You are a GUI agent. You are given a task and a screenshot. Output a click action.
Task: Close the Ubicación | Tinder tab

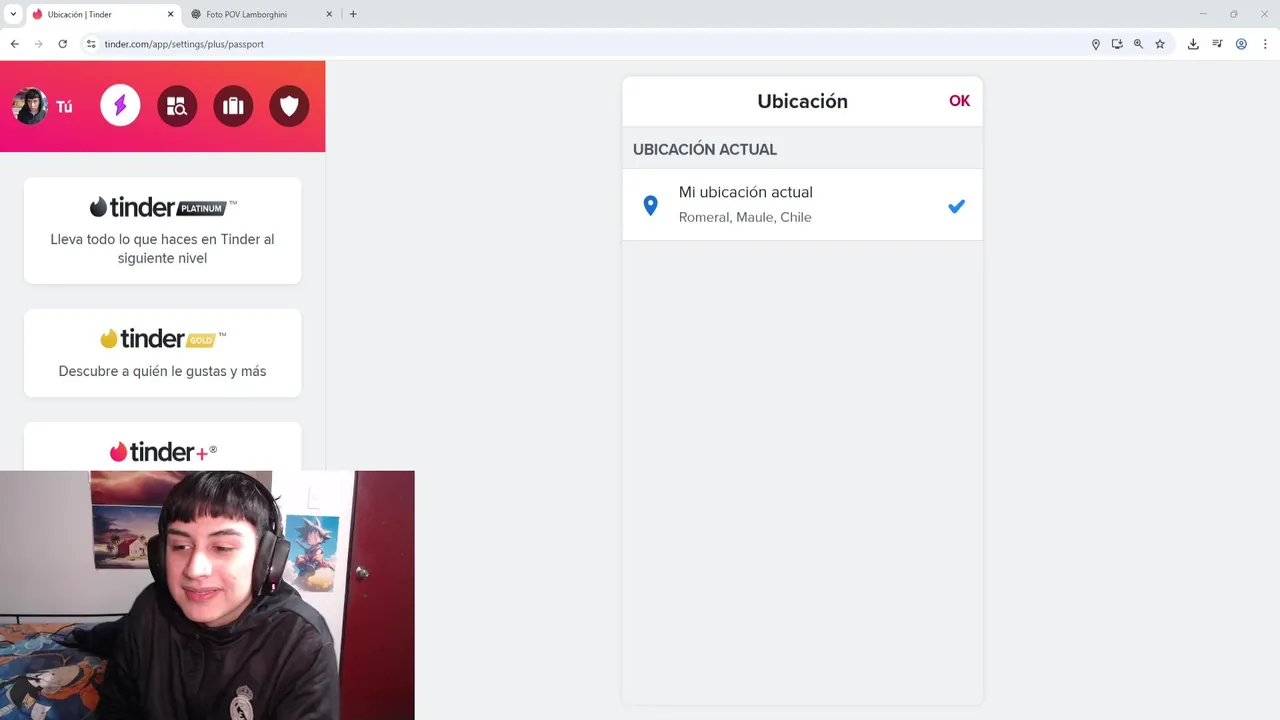pyautogui.click(x=170, y=14)
